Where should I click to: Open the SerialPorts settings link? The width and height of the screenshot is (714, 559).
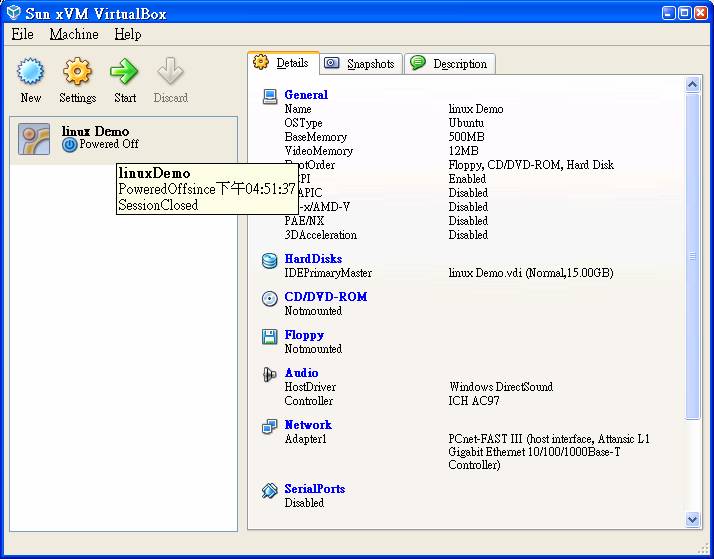point(315,488)
